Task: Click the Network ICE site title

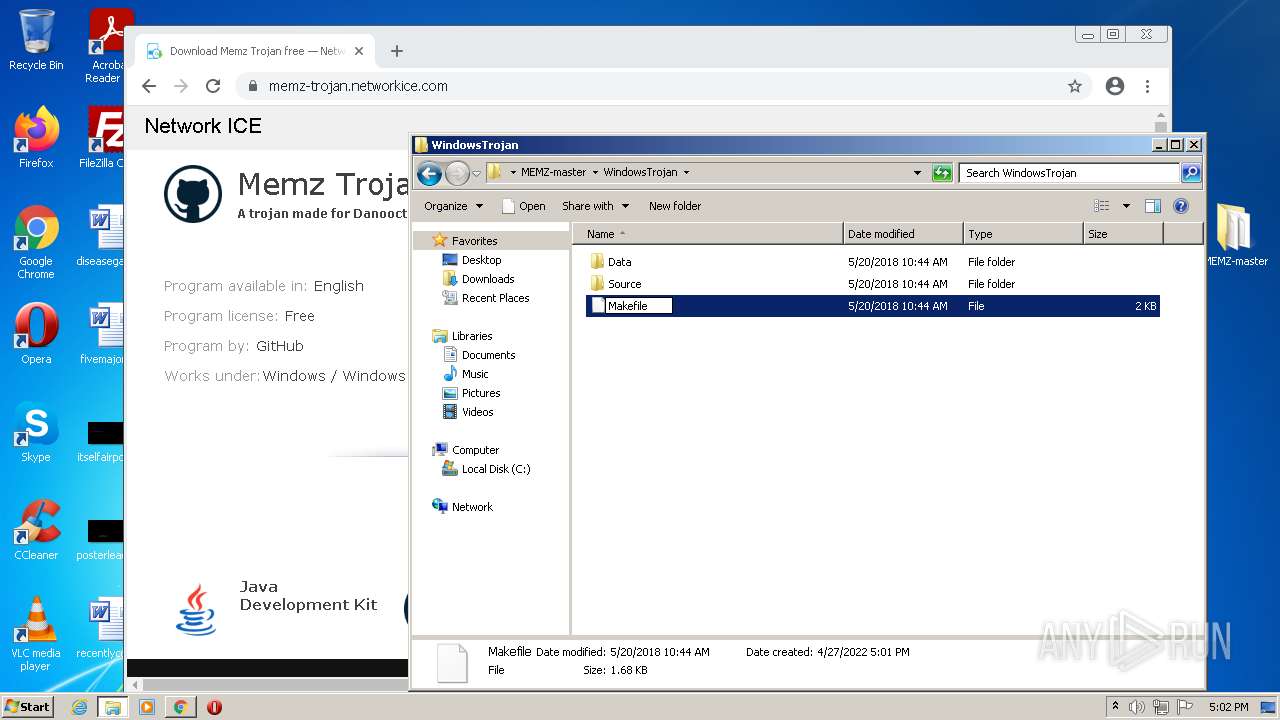Action: tap(203, 126)
